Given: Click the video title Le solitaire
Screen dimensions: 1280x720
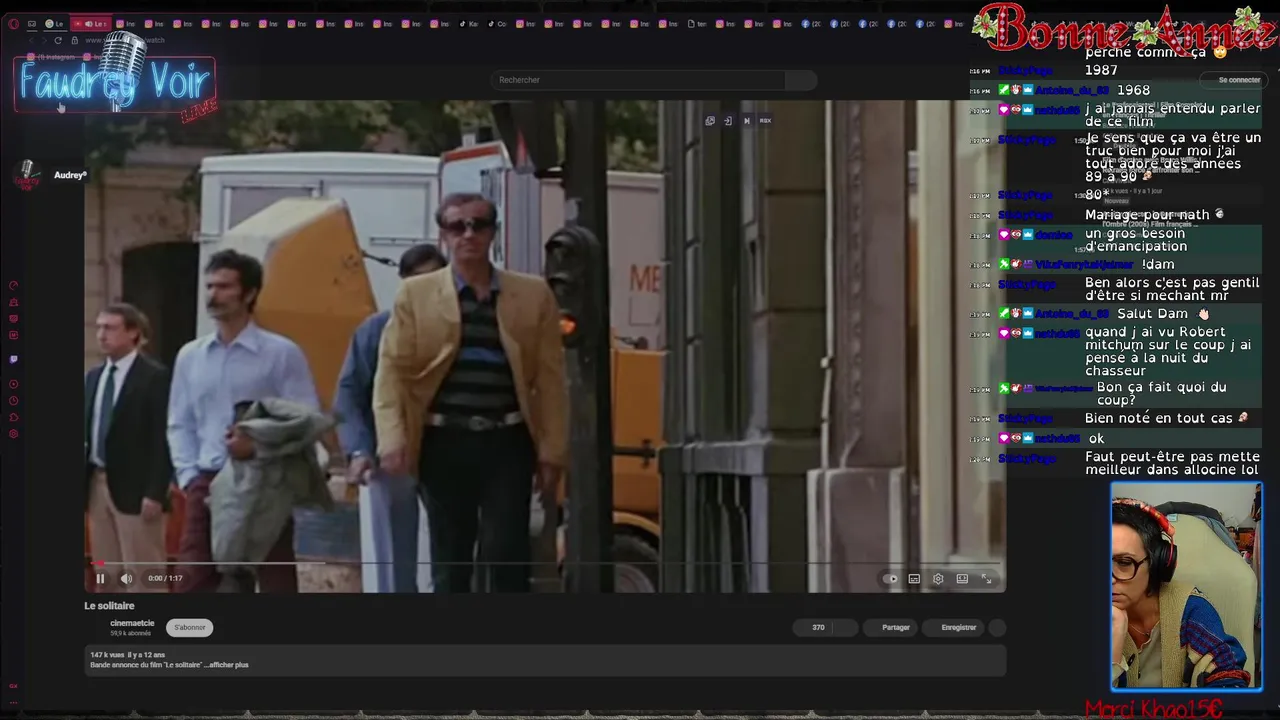Looking at the screenshot, I should pos(109,606).
